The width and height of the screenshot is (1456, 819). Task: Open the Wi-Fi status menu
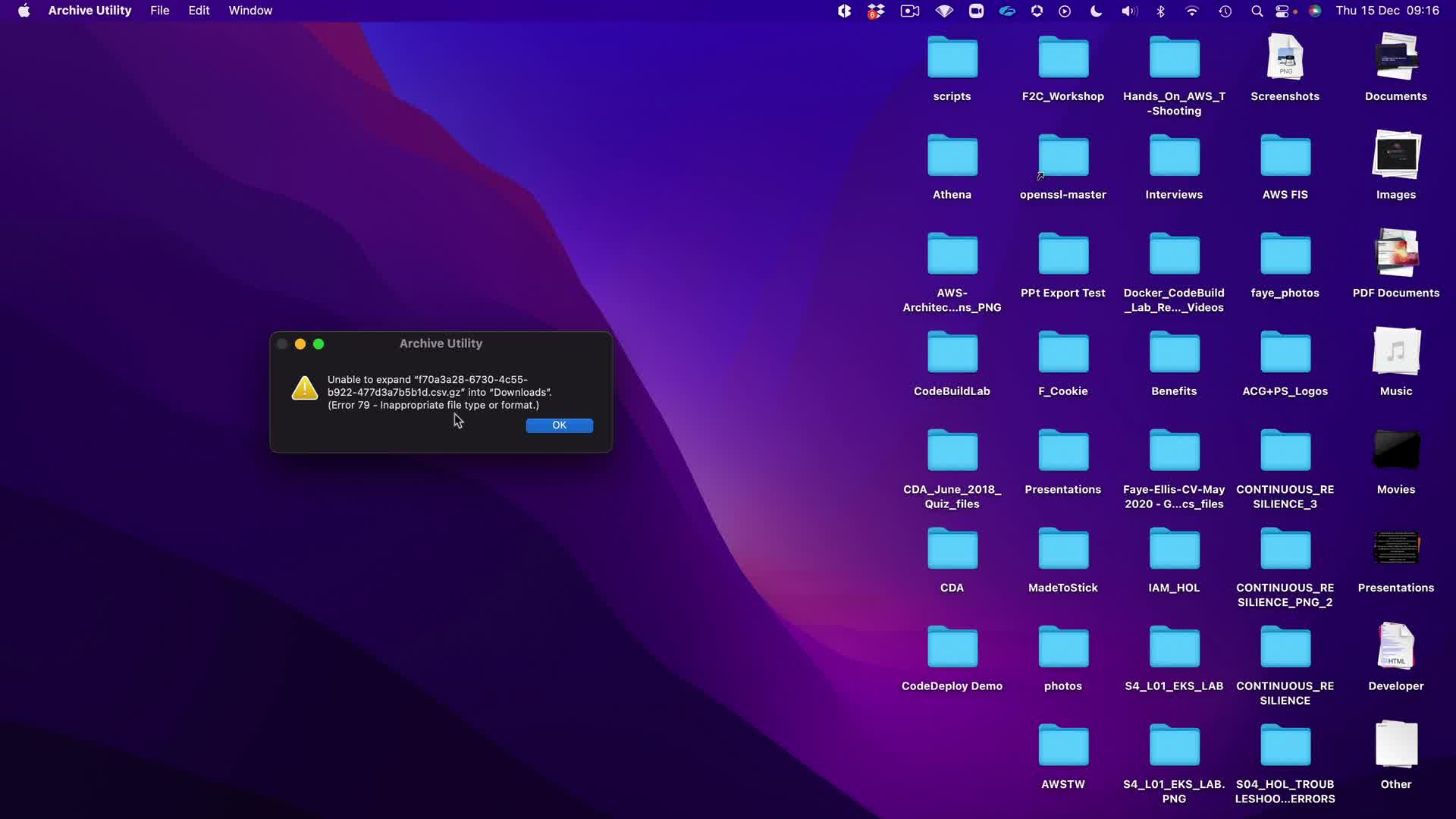point(1192,11)
